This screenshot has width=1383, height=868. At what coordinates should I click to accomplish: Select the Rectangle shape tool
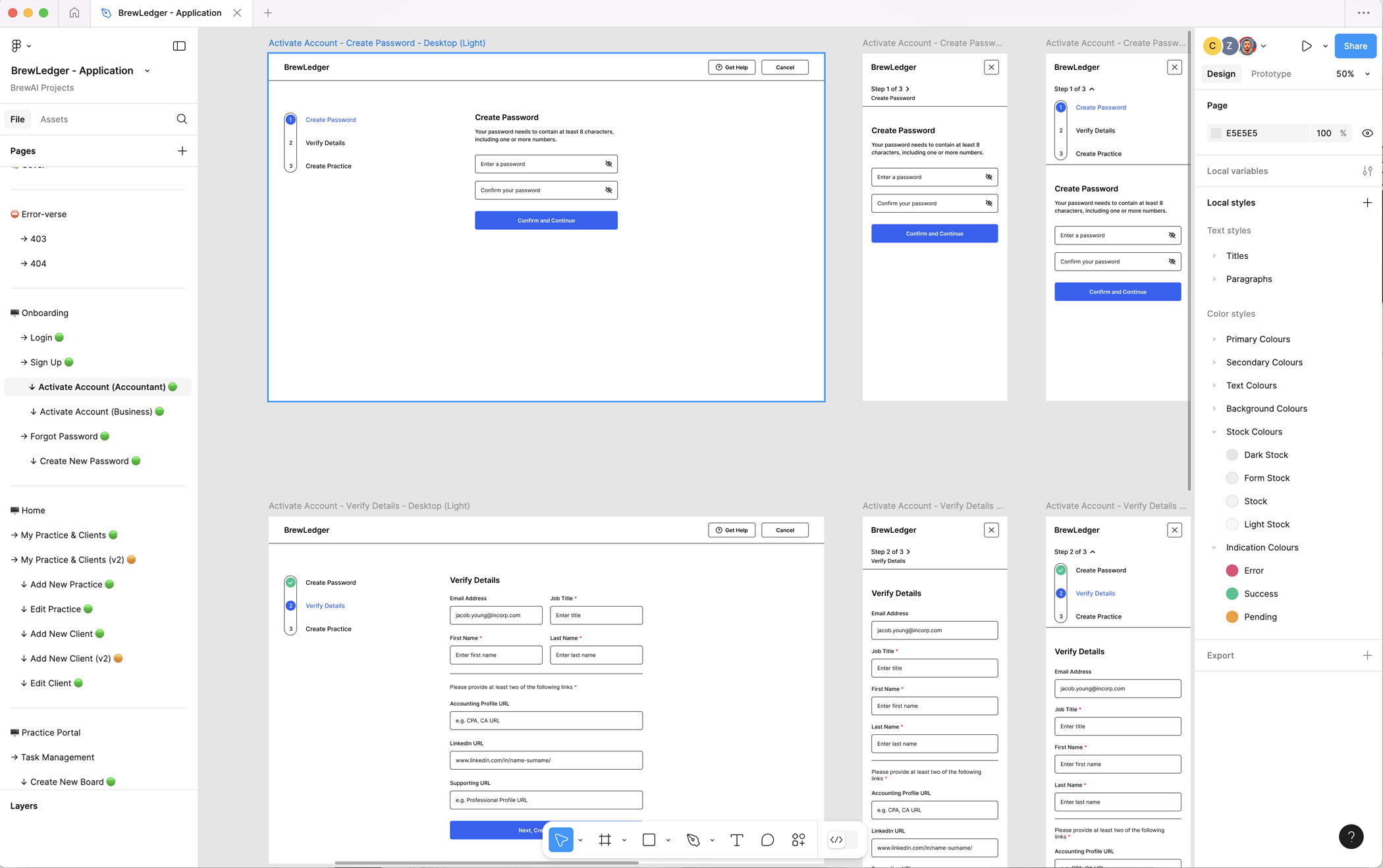(649, 840)
